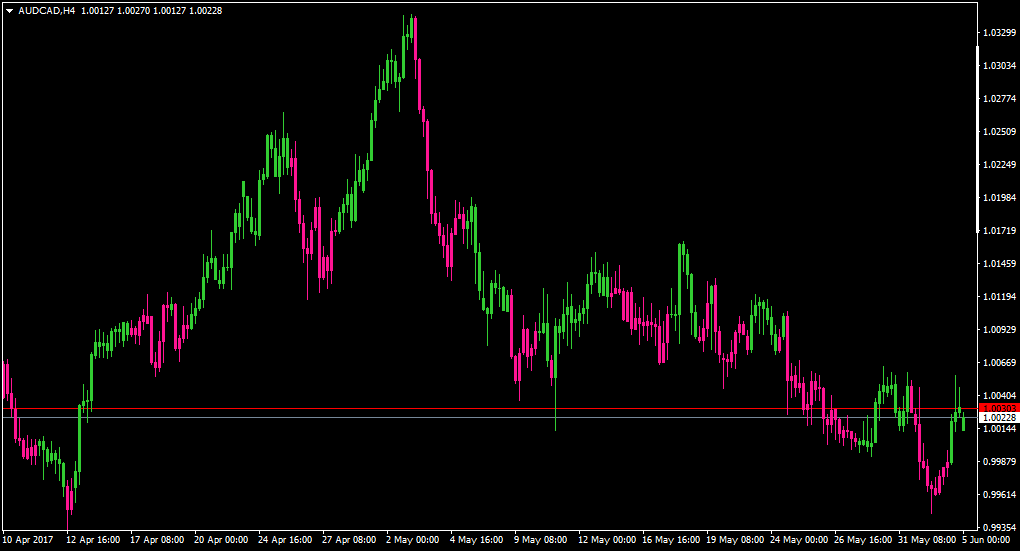Click the 24 Apr 16:00 time label
Viewport: 1020px width, 551px height.
[285, 540]
